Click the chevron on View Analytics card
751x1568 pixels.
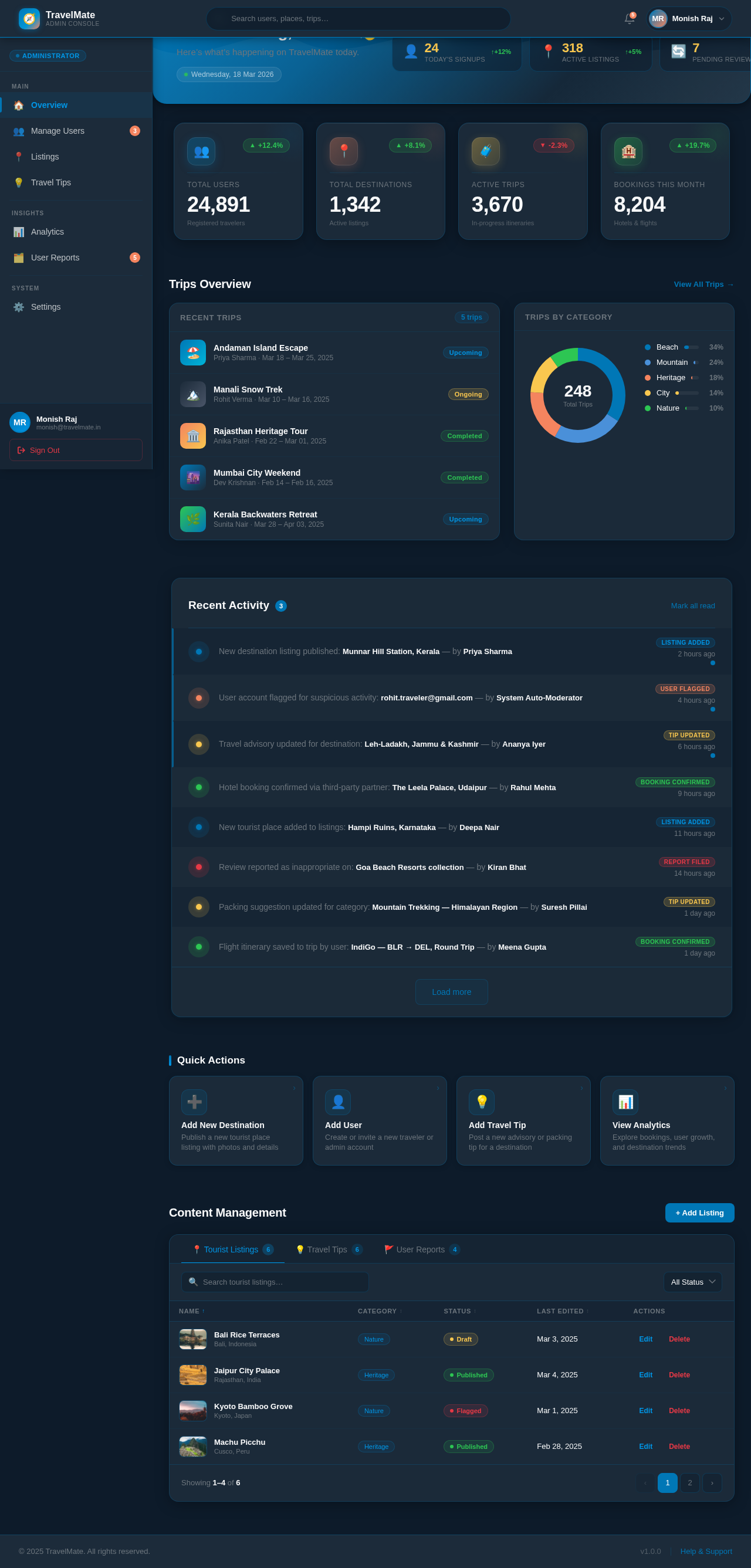pos(725,1088)
